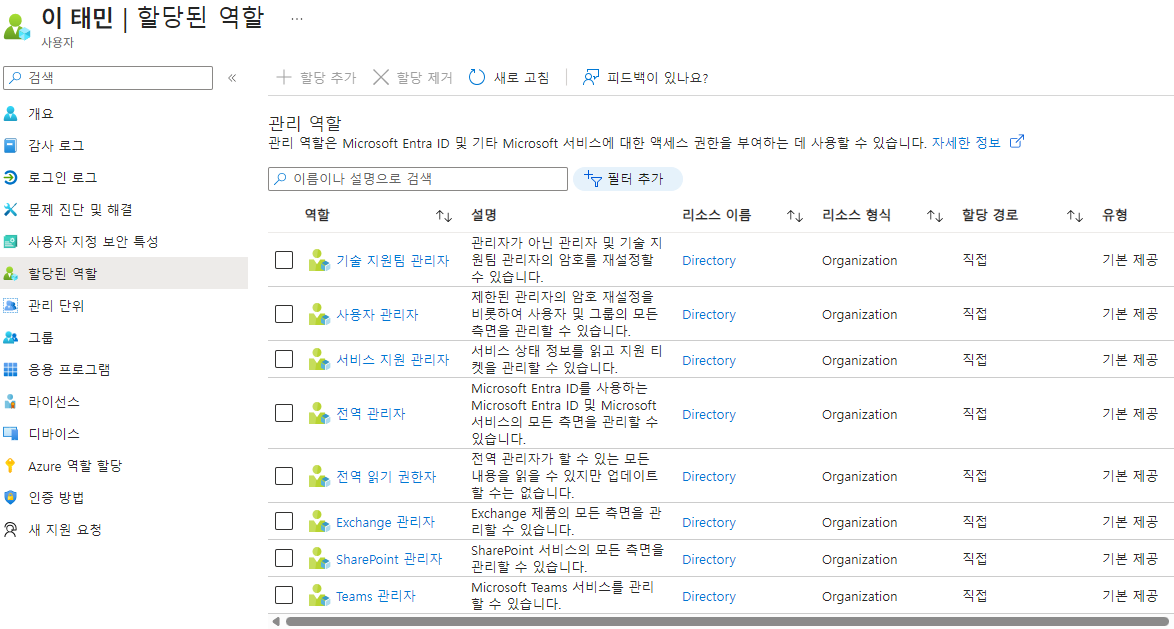This screenshot has height=629, width=1174.
Task: Click the 유형 column header
Action: [1114, 216]
